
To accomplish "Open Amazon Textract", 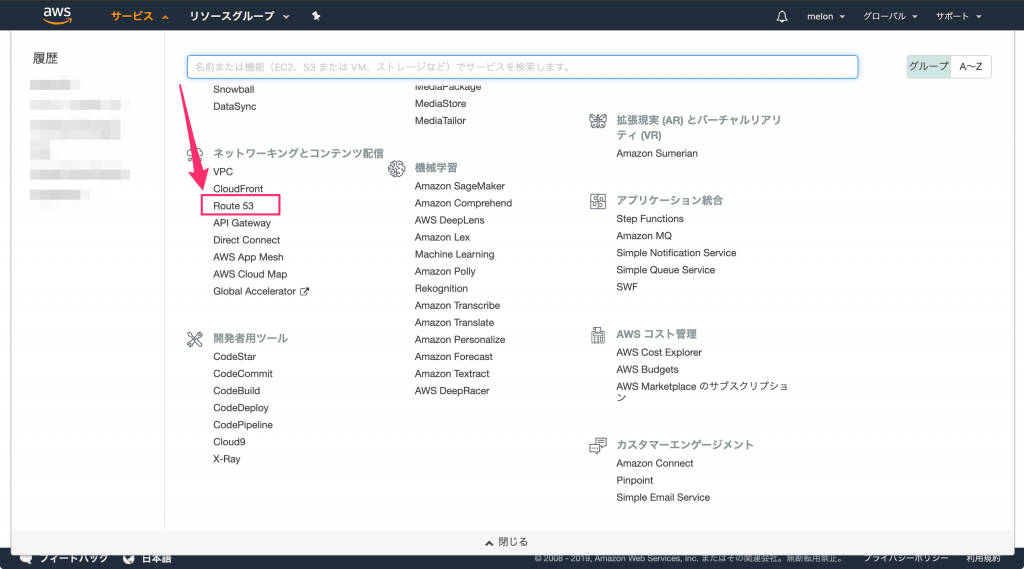I will (x=452, y=374).
